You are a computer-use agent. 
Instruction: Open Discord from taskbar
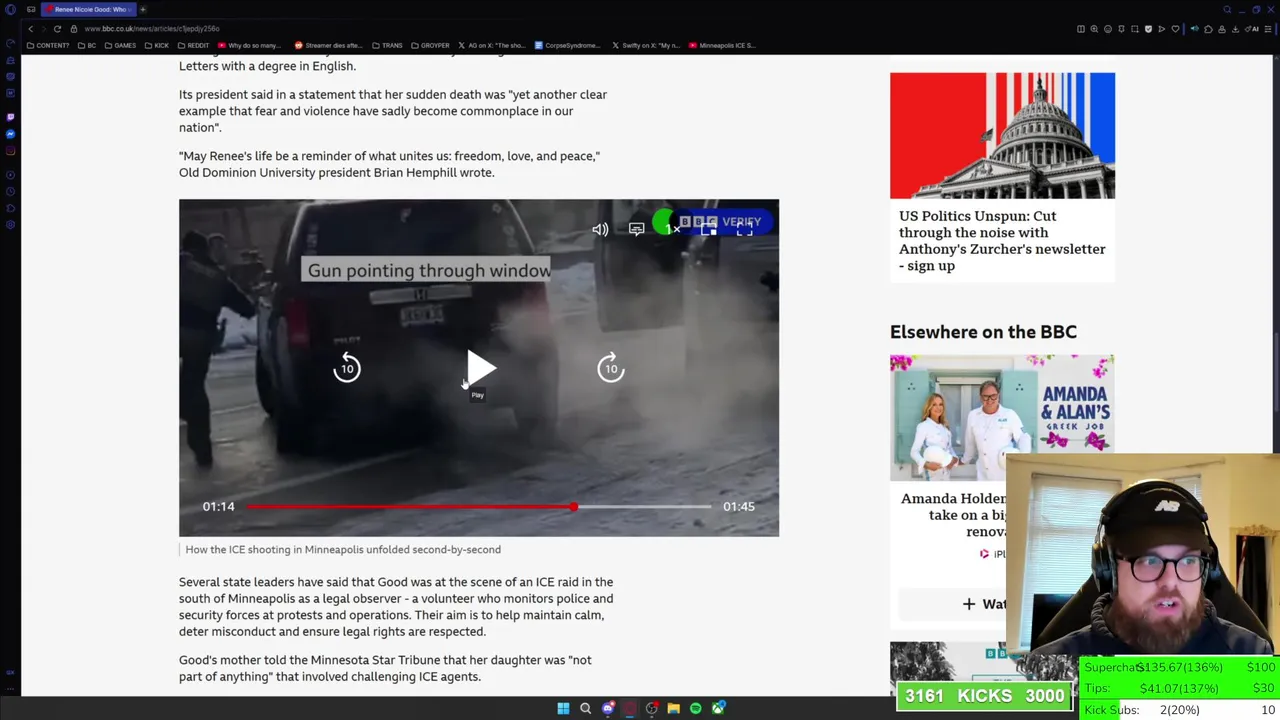pyautogui.click(x=608, y=708)
